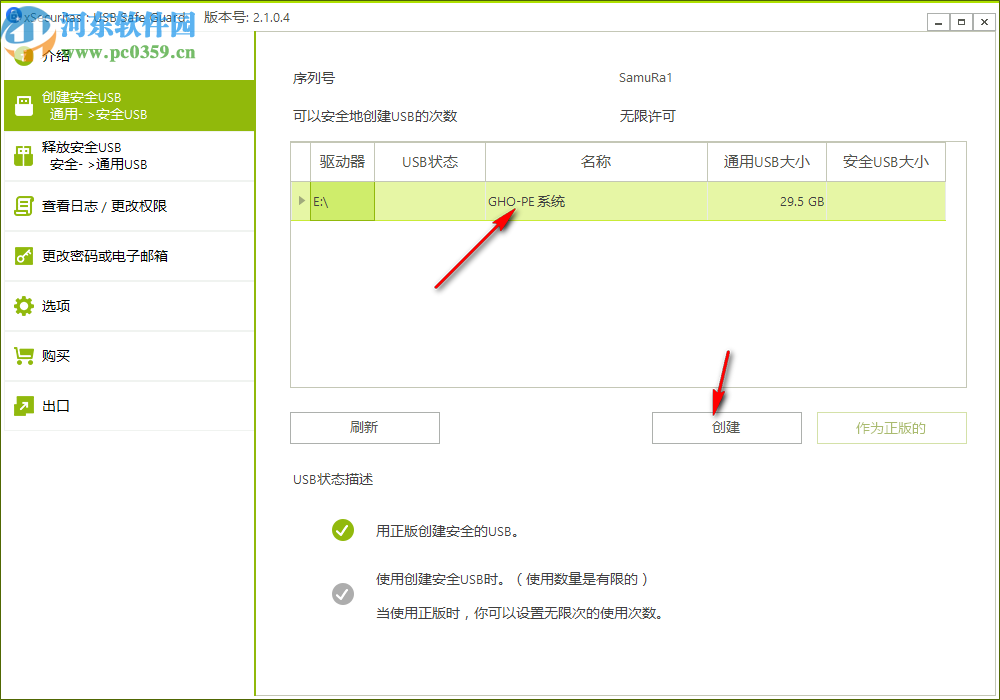
Task: Select the 出口 exit arrow icon
Action: pos(21,406)
